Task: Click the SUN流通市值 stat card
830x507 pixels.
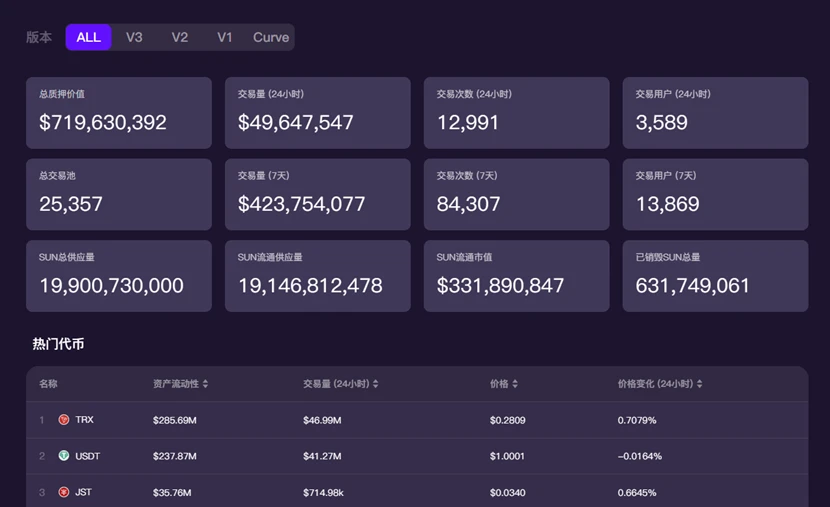Action: click(x=517, y=276)
